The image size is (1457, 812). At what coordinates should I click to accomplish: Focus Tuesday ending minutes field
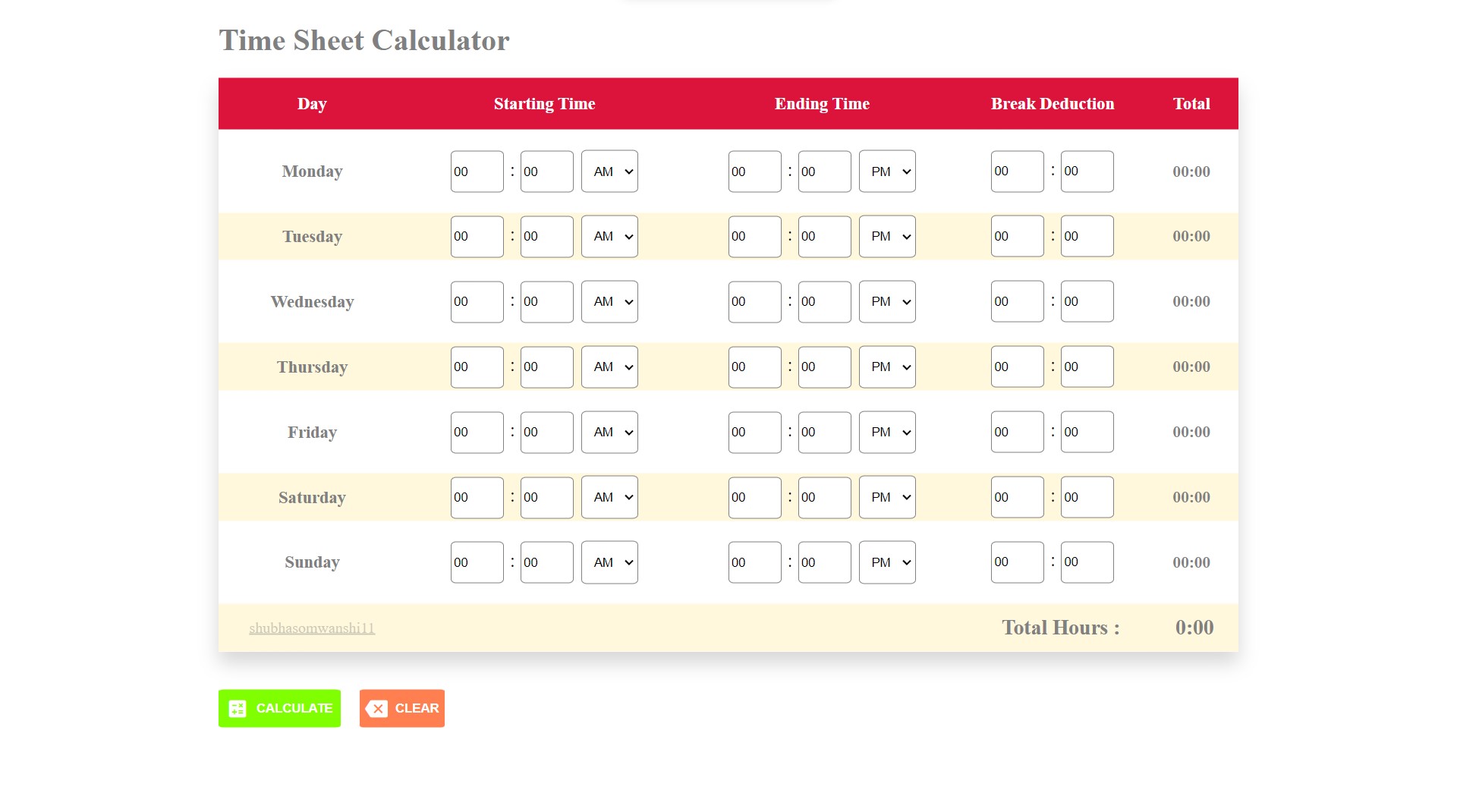click(x=825, y=237)
